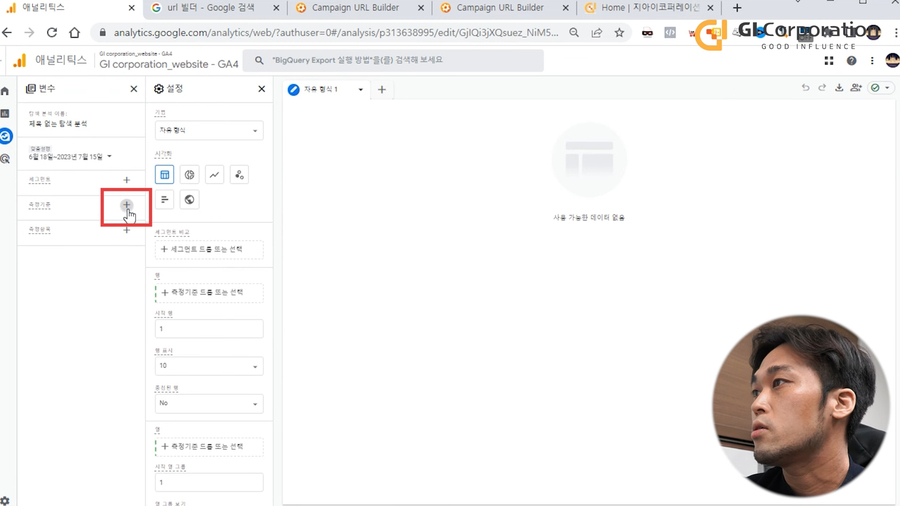Click the segment comparison drop zone
The image size is (900, 506).
click(209, 250)
